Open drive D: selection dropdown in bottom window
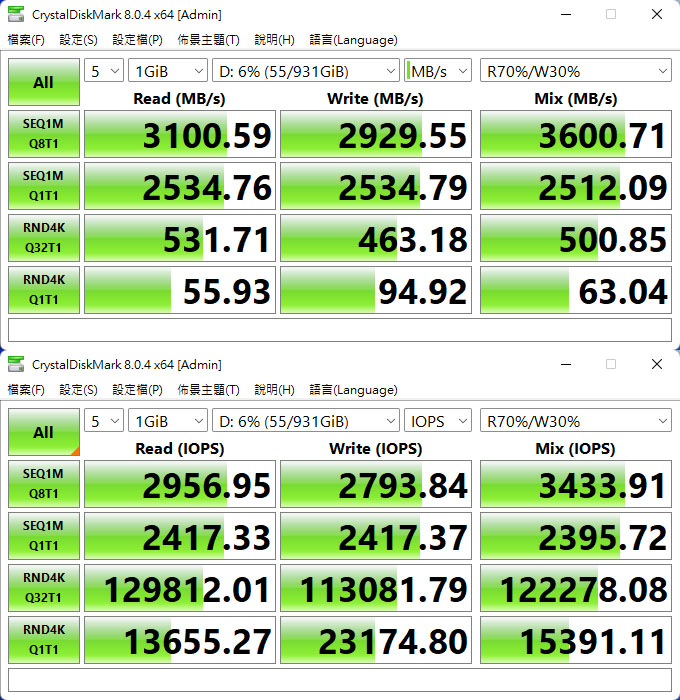Viewport: 680px width, 700px height. (305, 421)
